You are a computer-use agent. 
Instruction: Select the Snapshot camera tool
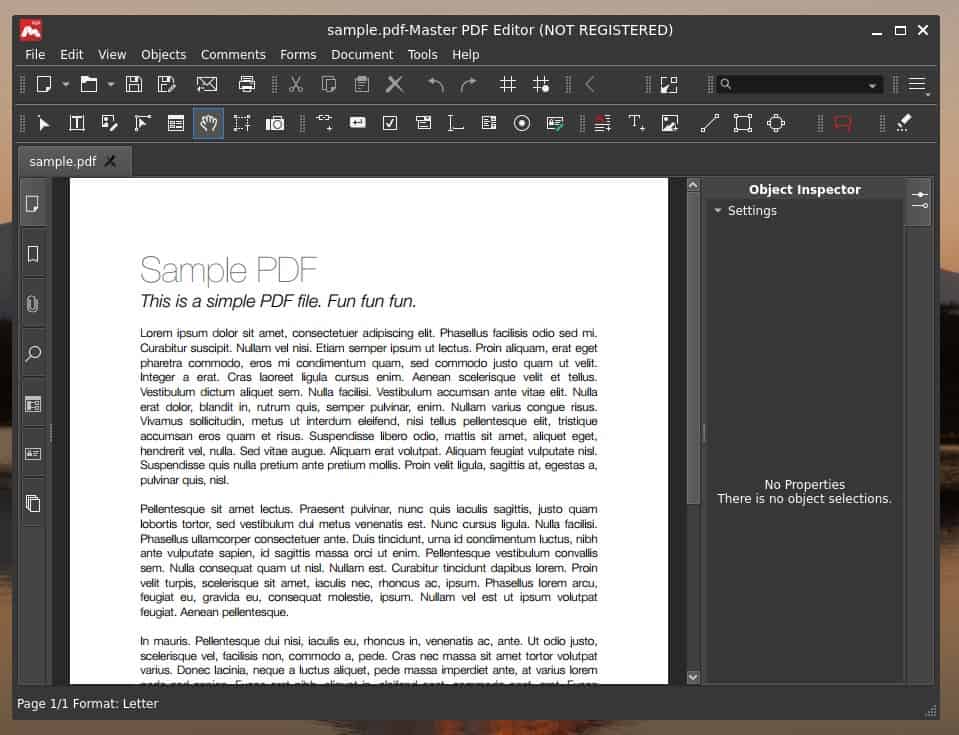pyautogui.click(x=276, y=123)
